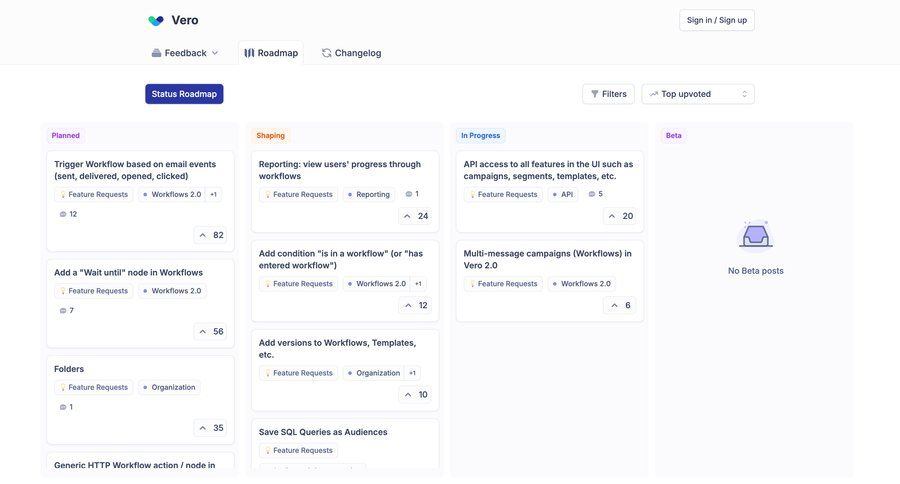The image size is (900, 484).
Task: Open API access to all features post
Action: 548,170
